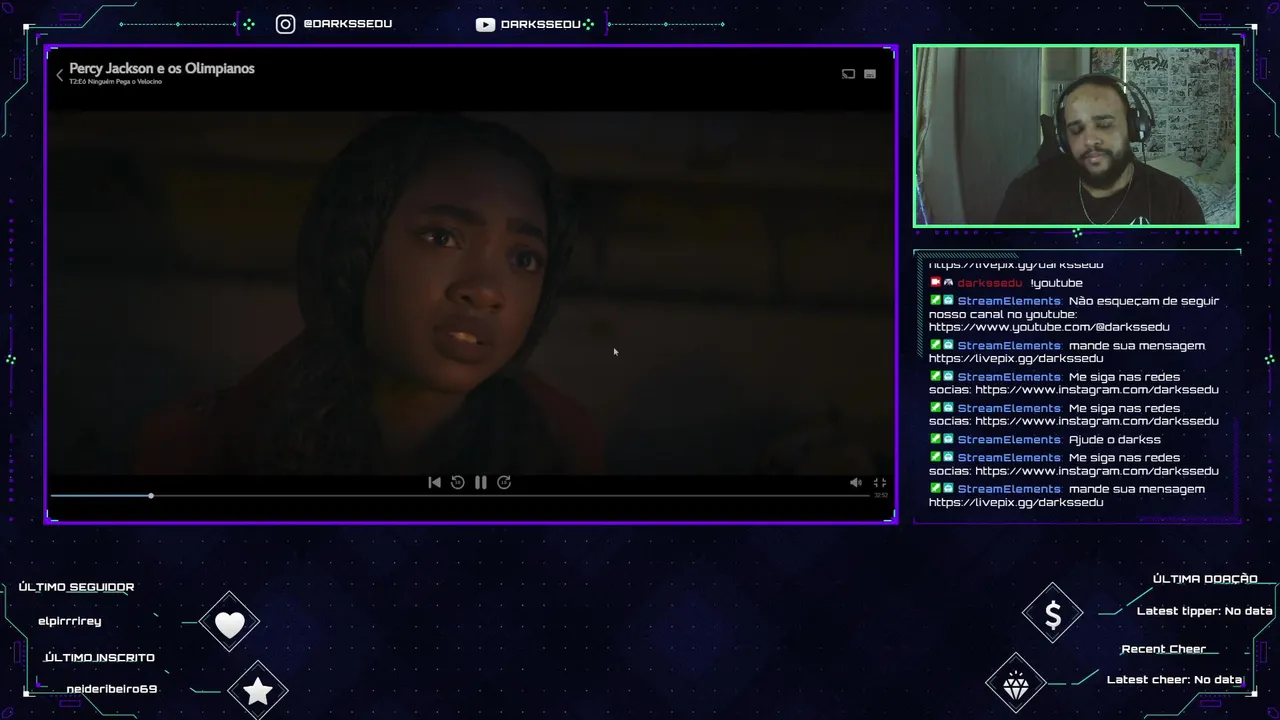
Task: Restart episode with skip-to-start button
Action: (434, 482)
